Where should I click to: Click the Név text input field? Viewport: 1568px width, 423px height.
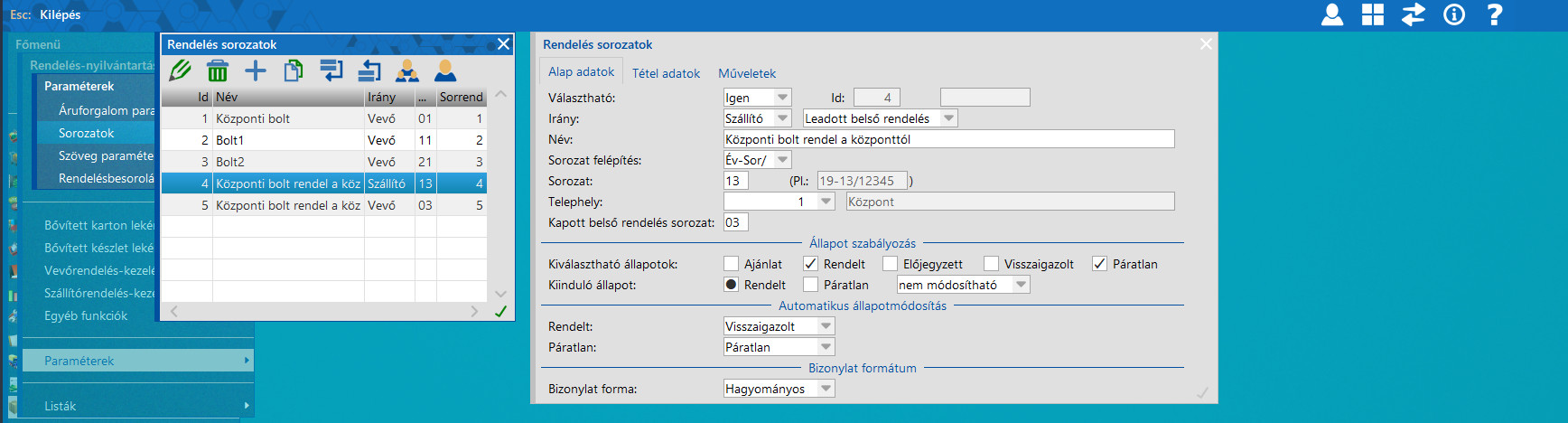point(948,139)
